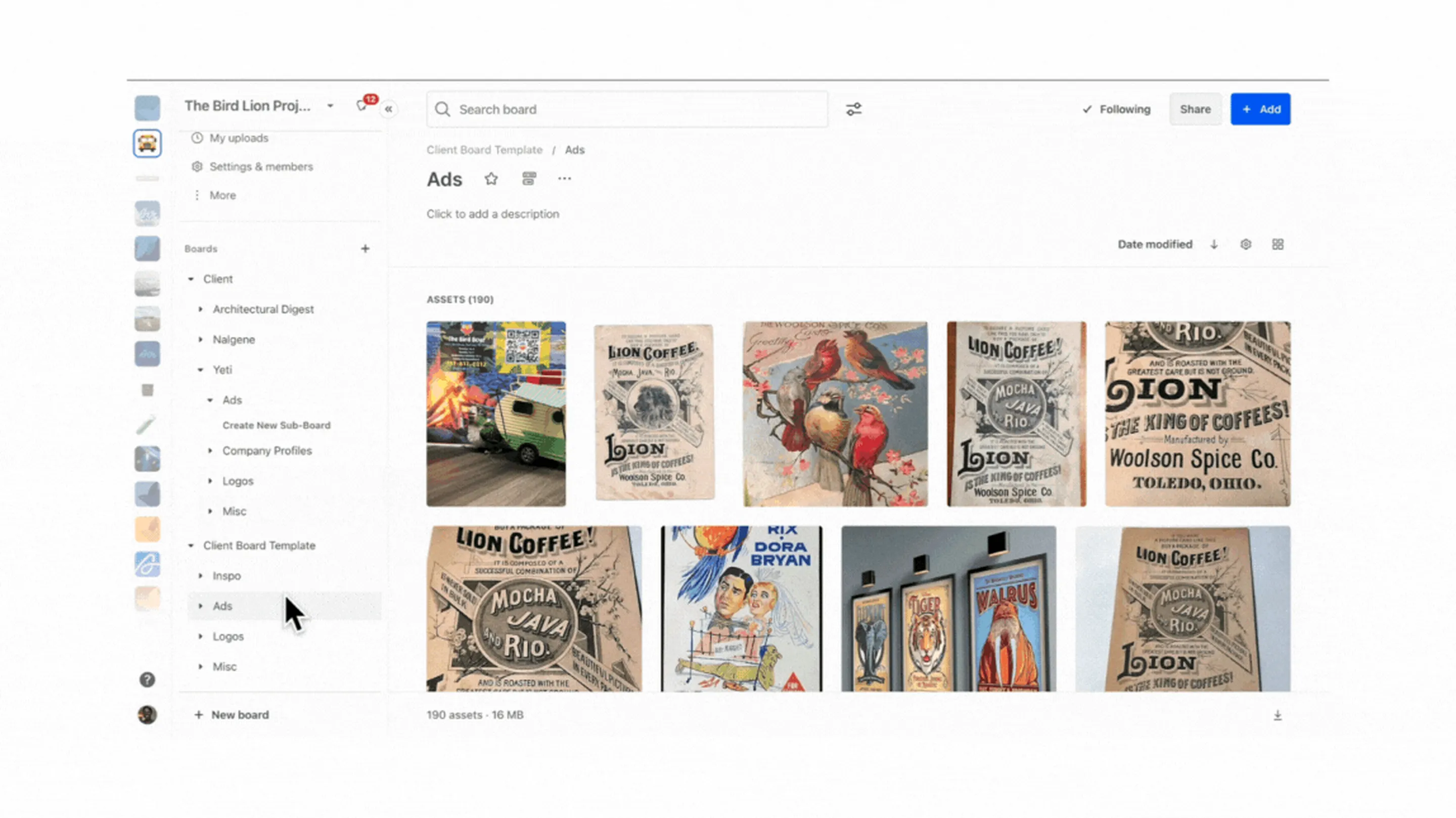Image resolution: width=1456 pixels, height=818 pixels.
Task: Click the Share button
Action: (1195, 109)
